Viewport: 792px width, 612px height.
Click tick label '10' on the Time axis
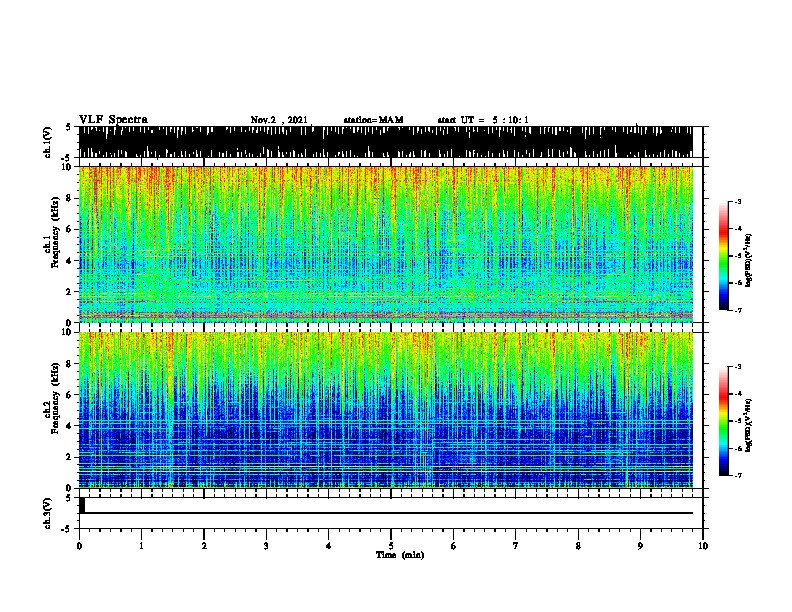[703, 546]
